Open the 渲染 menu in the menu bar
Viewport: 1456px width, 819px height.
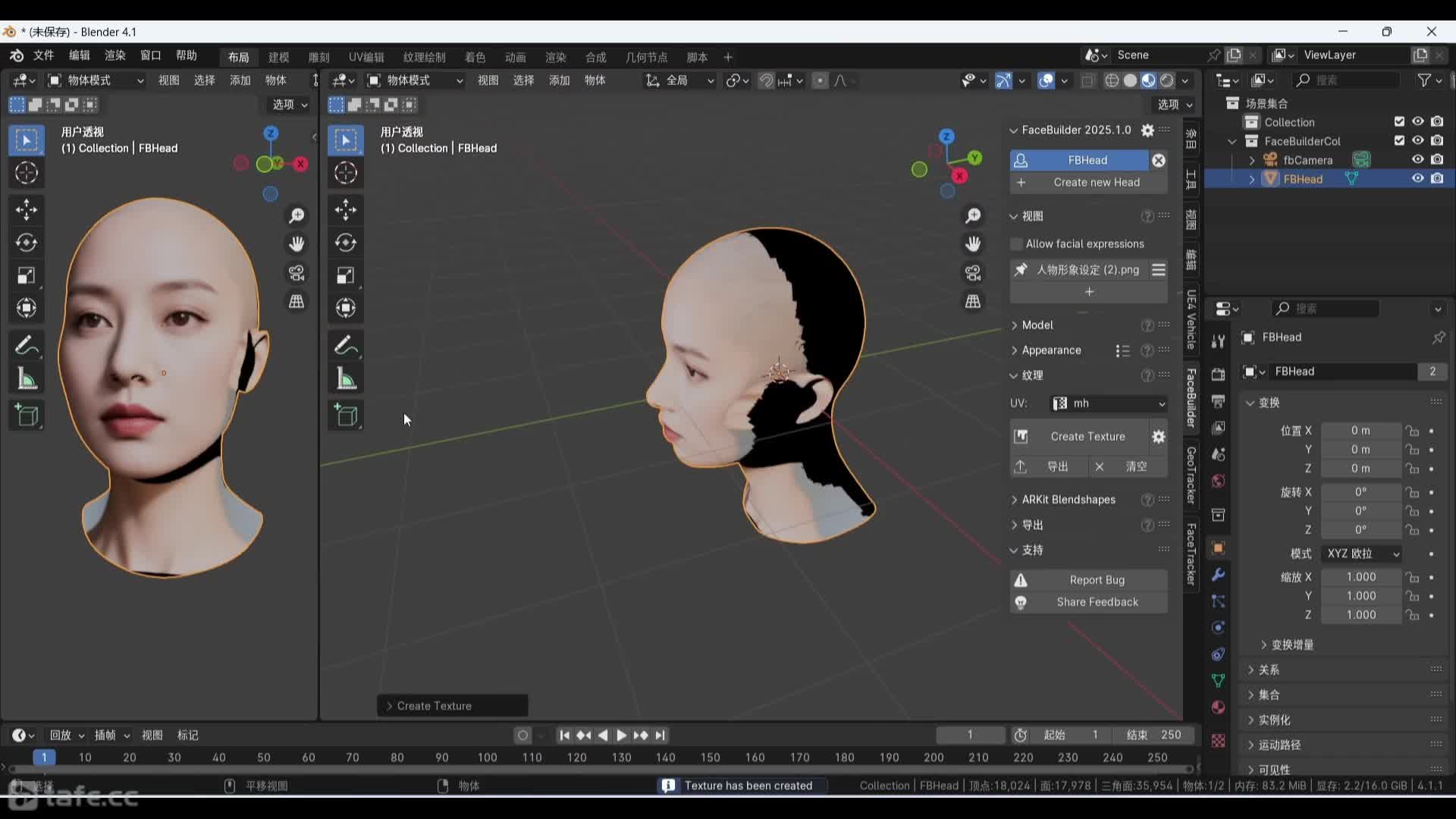[115, 55]
